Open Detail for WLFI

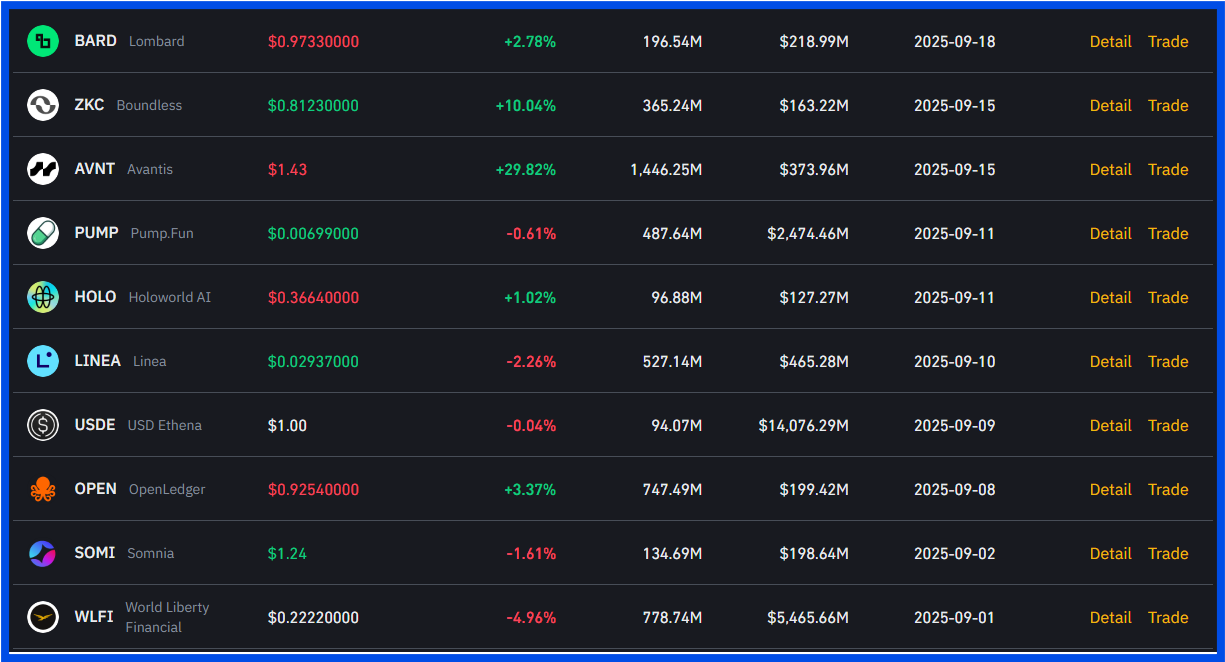coord(1110,617)
